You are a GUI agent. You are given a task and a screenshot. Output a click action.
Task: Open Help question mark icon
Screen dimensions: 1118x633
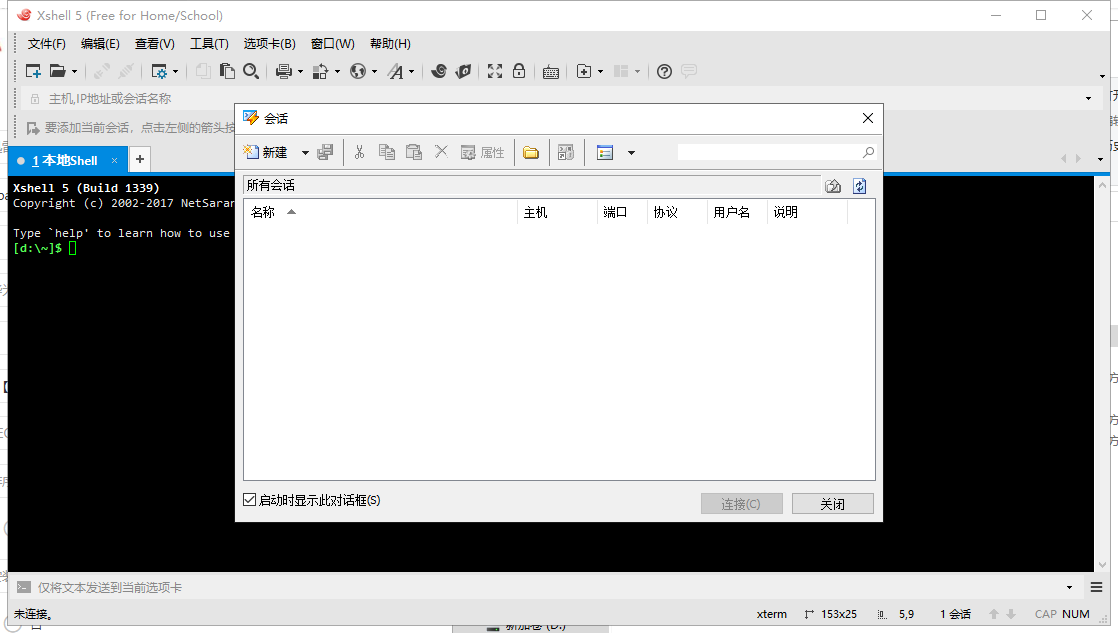665,71
